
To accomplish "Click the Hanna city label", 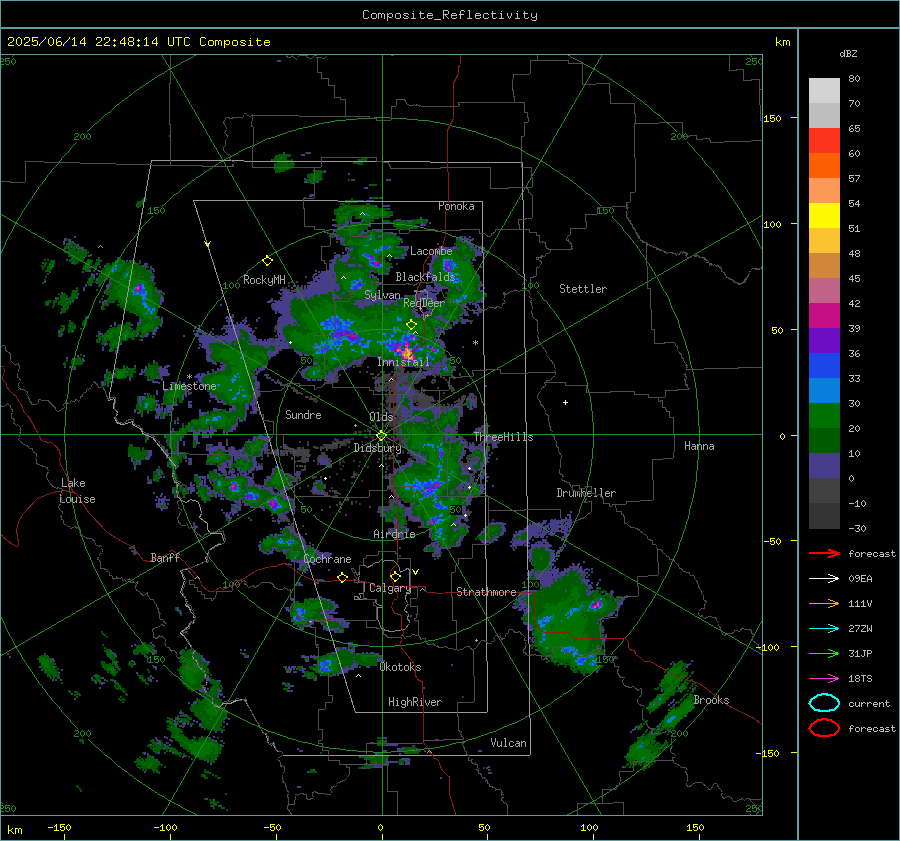I will (x=699, y=446).
